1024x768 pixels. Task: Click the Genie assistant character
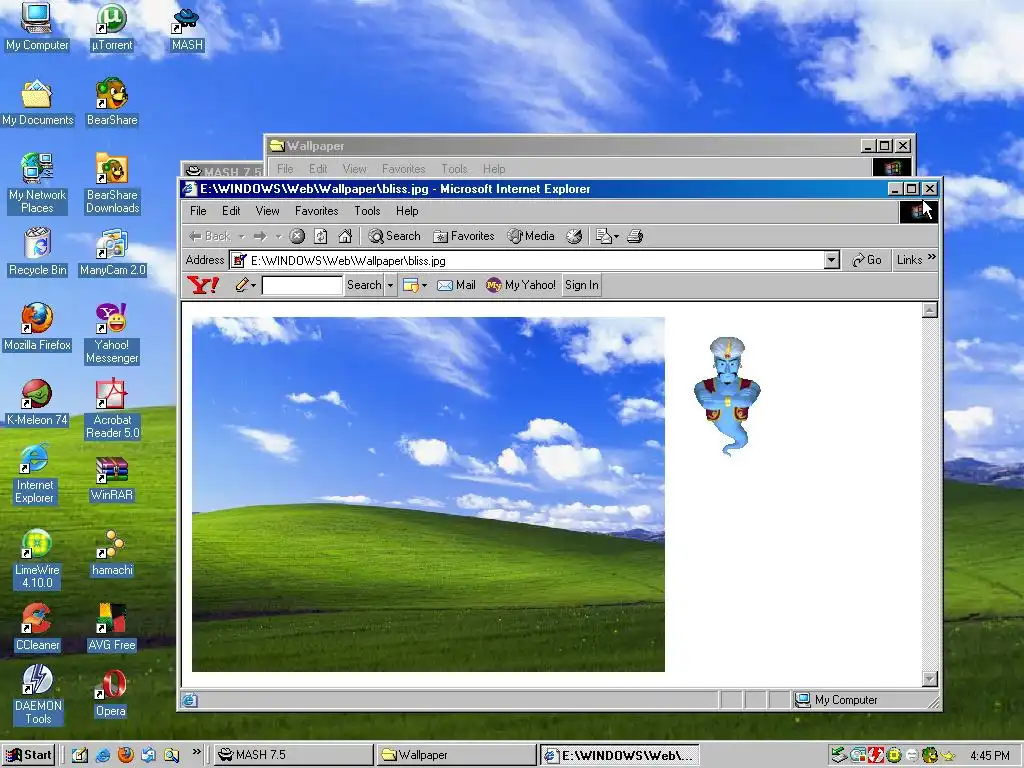(727, 396)
